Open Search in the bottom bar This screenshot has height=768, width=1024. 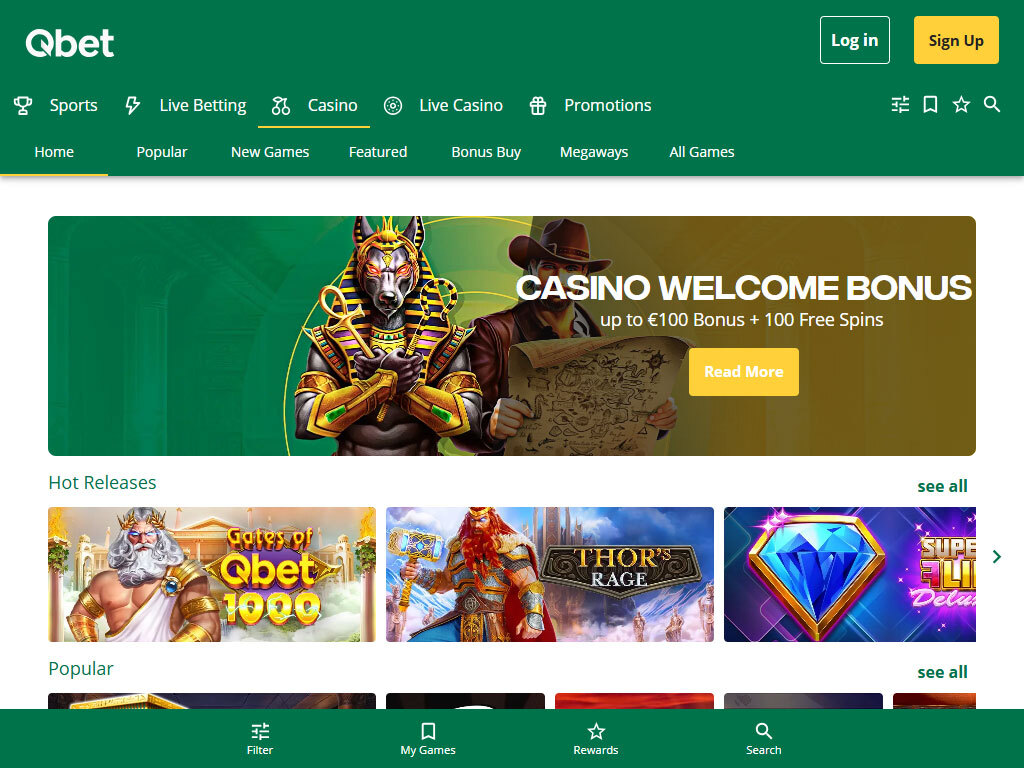click(x=763, y=739)
